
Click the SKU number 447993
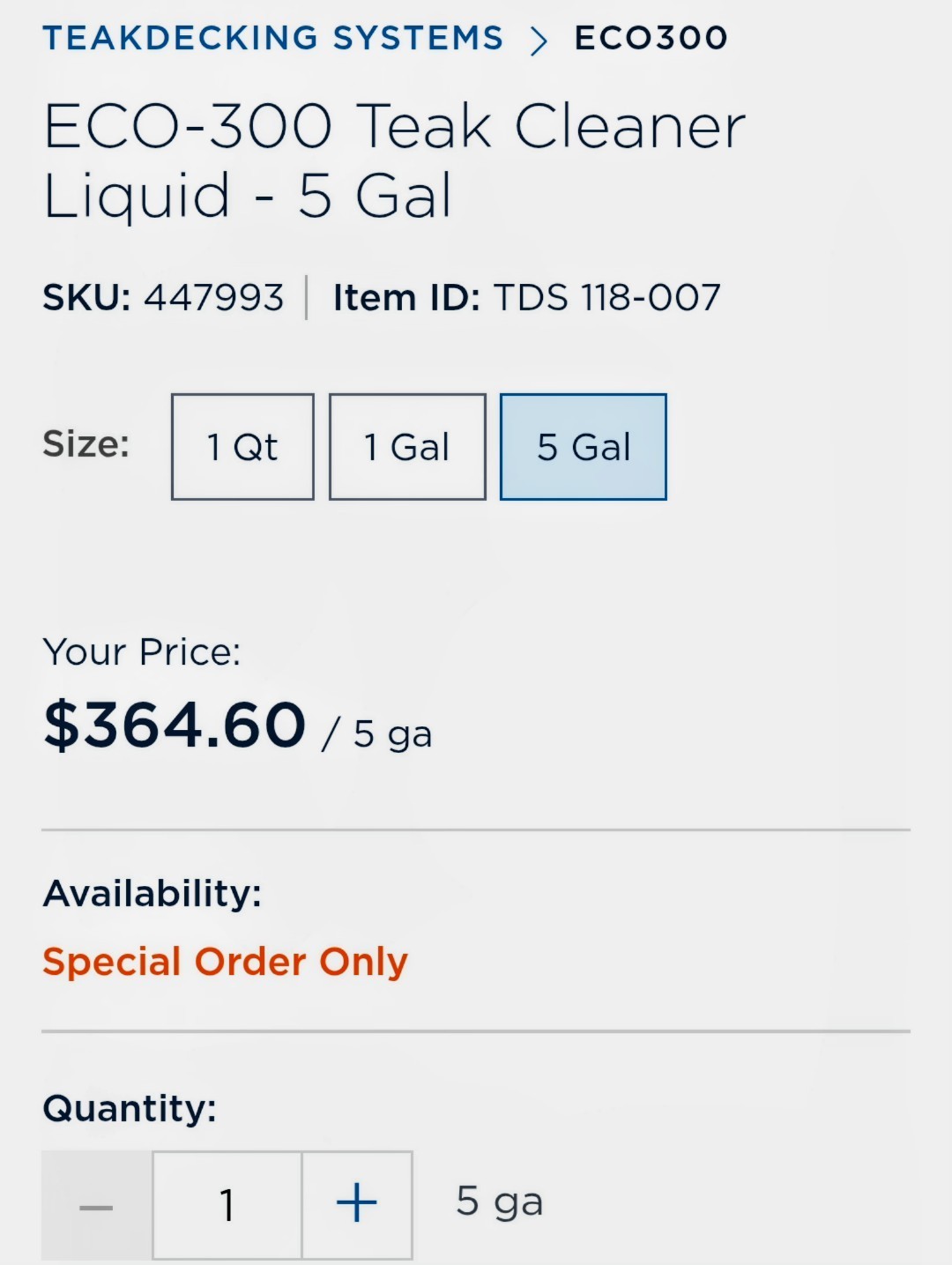point(214,298)
